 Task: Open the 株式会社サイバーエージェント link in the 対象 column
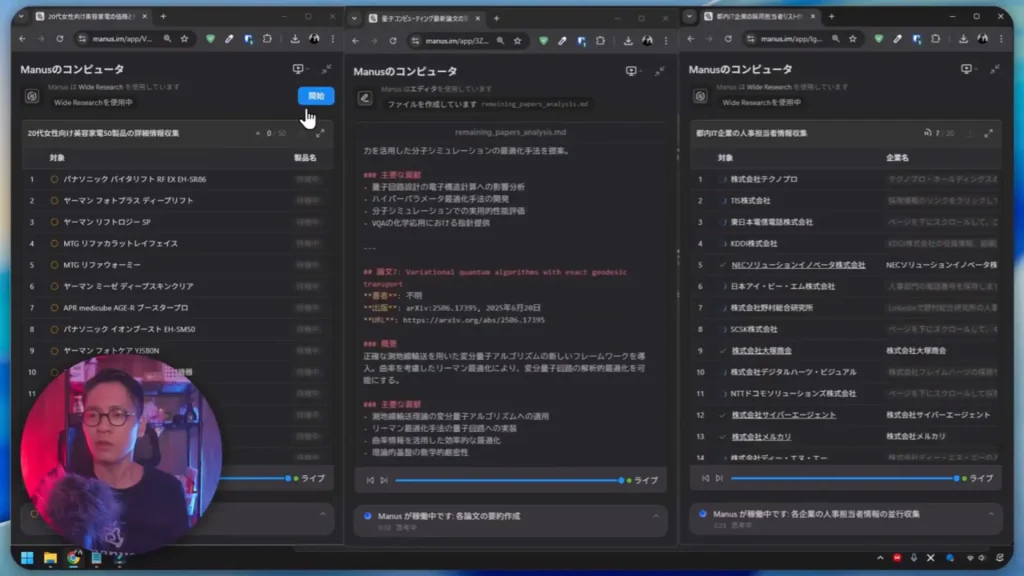coord(784,415)
